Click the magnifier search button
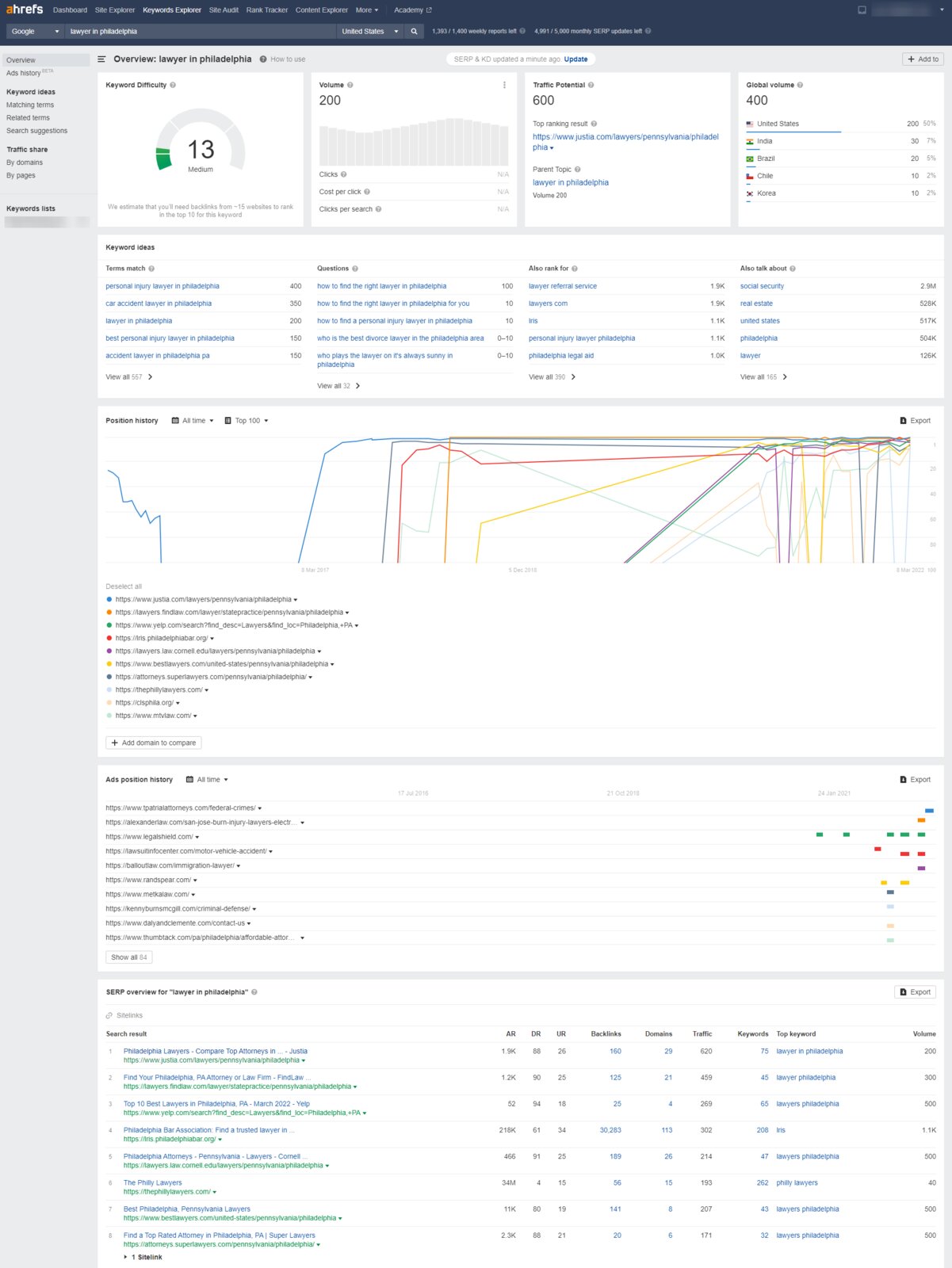This screenshot has height=1268, width=952. [x=414, y=32]
